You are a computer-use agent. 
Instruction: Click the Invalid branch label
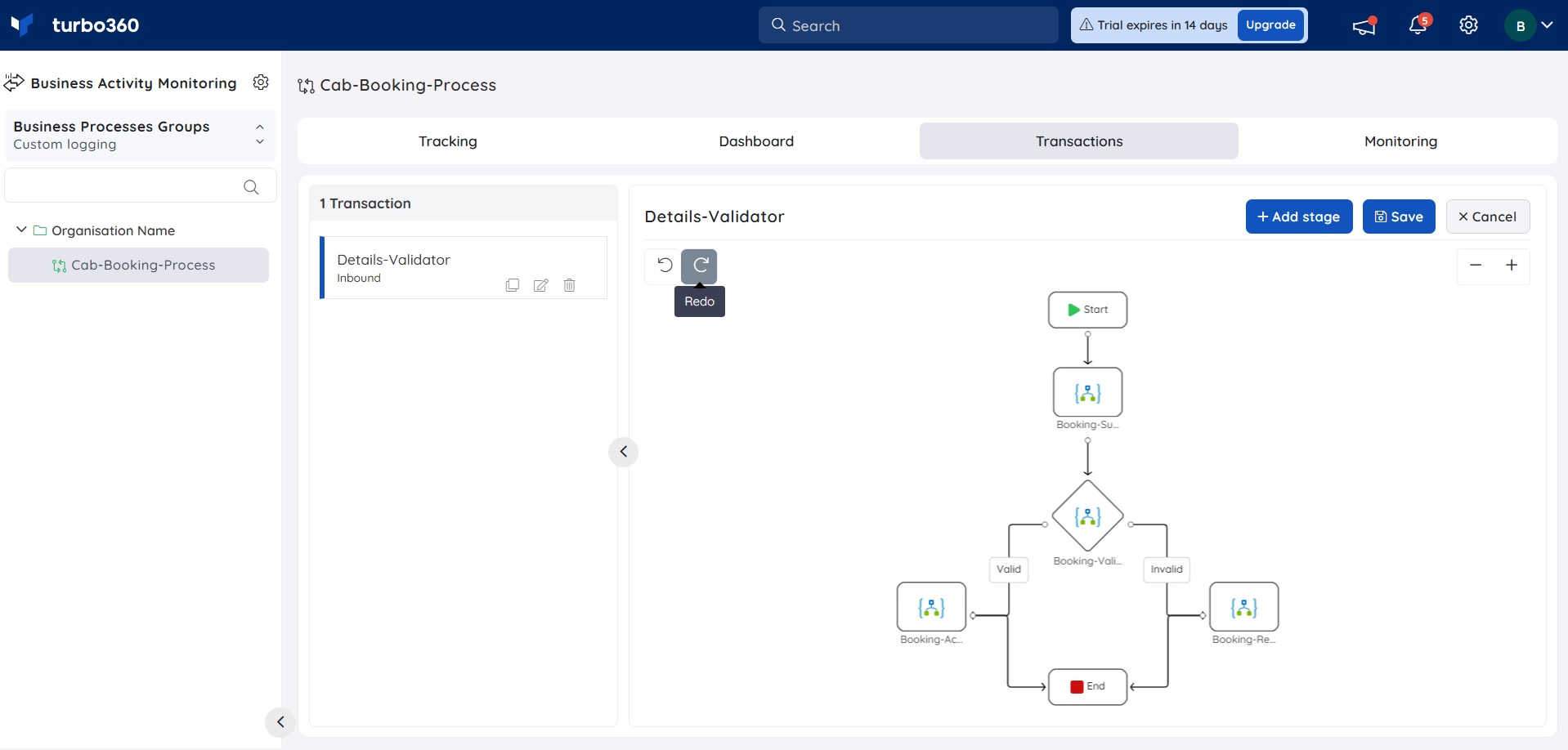1167,569
